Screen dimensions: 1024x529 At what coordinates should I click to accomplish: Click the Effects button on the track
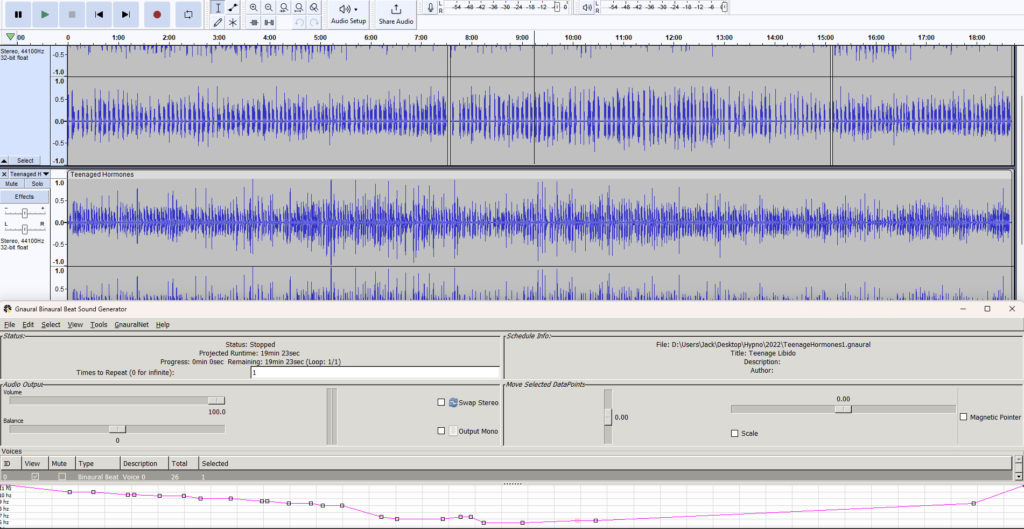coord(25,197)
